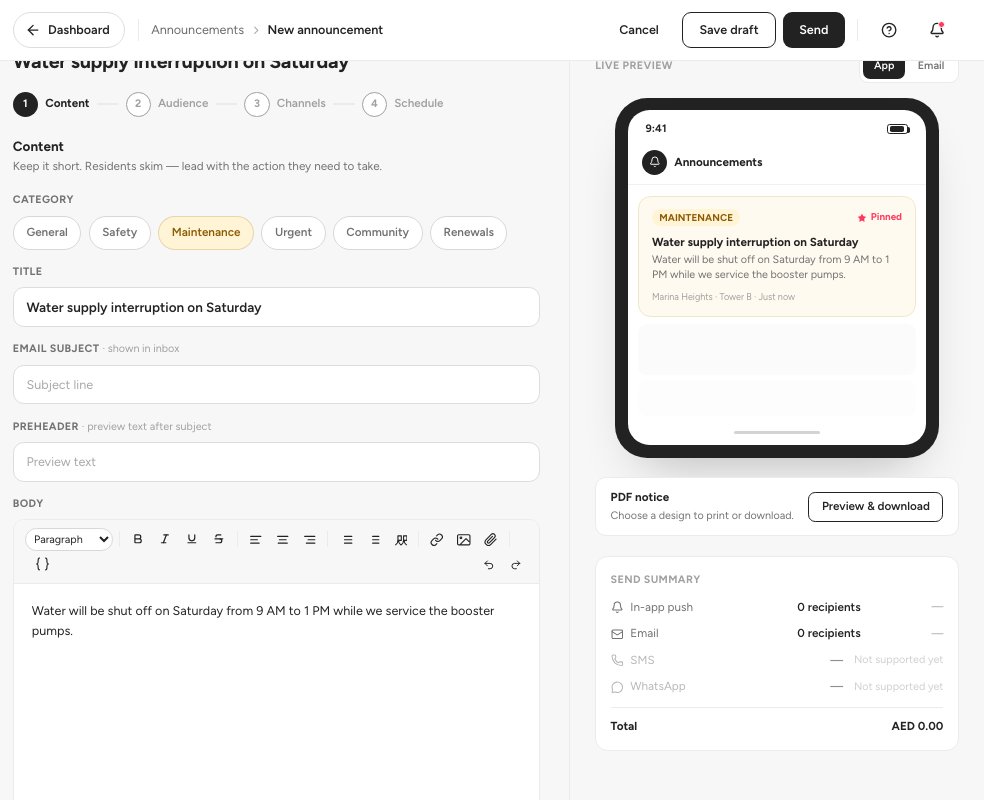This screenshot has height=800, width=984.
Task: Apply italic formatting in body editor
Action: pos(164,539)
